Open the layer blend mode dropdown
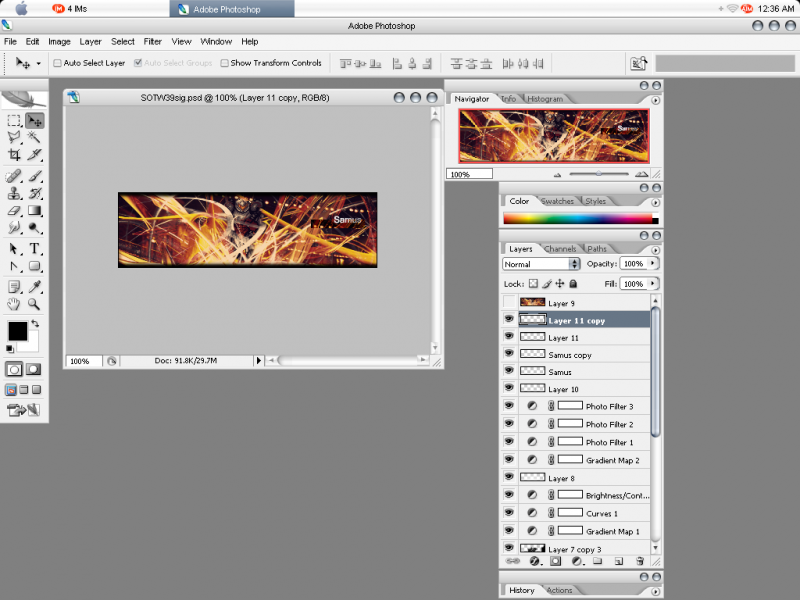 541,264
